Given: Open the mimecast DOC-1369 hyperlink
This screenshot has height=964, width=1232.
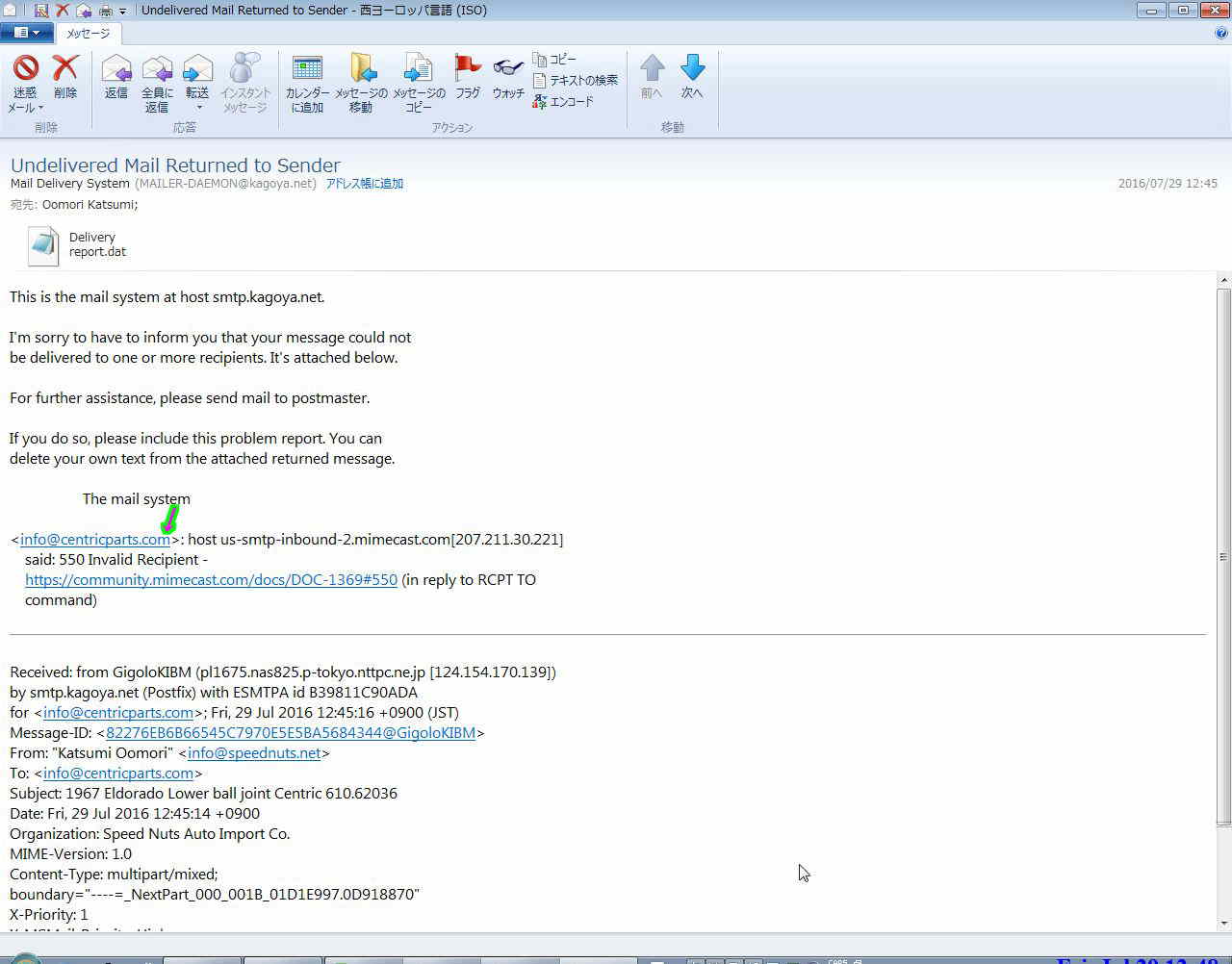Looking at the screenshot, I should (211, 580).
